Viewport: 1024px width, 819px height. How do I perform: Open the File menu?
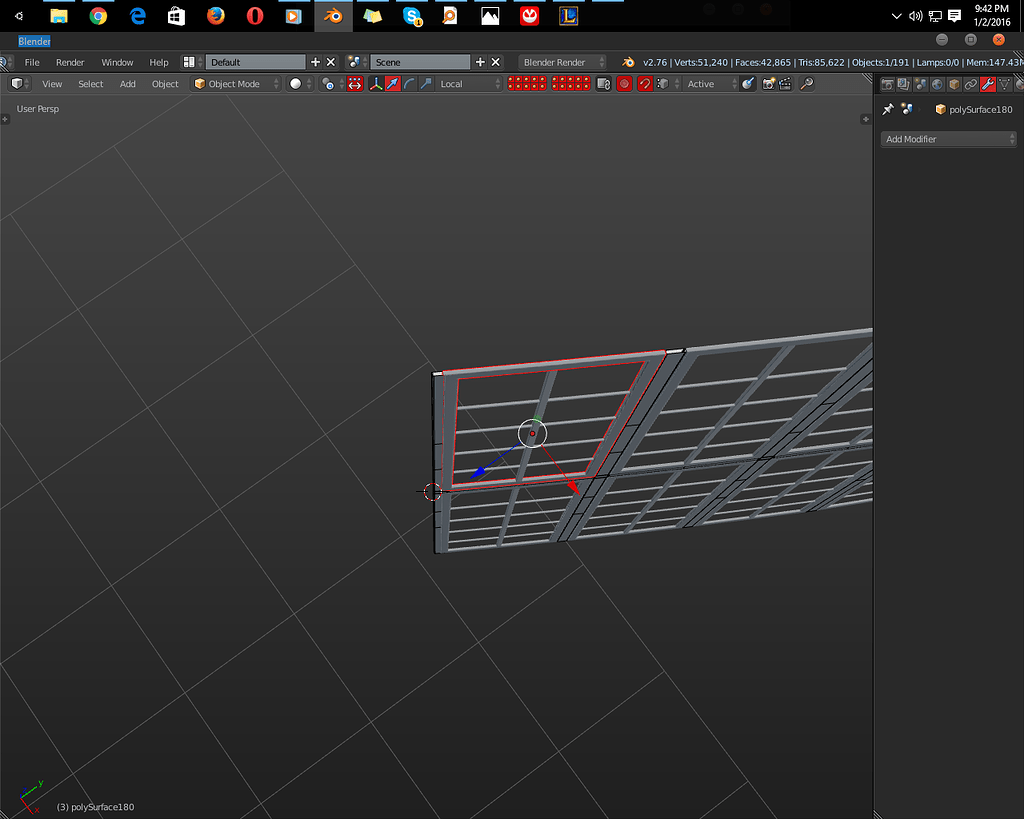(x=32, y=62)
